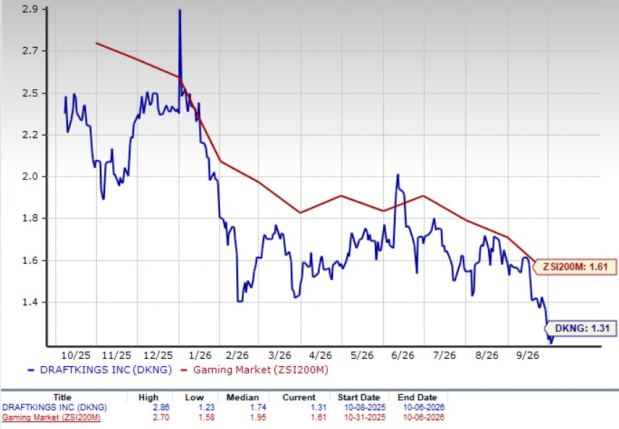
Task: Click the ZSI200M: 1.61 value callout
Action: 575,267
